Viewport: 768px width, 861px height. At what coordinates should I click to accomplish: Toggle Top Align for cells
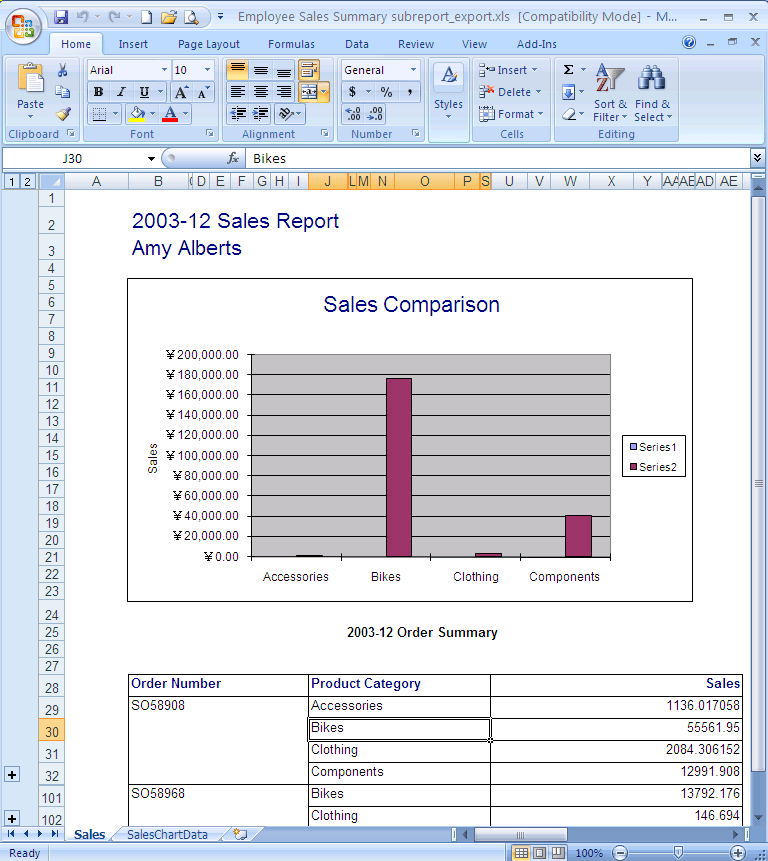tap(238, 70)
